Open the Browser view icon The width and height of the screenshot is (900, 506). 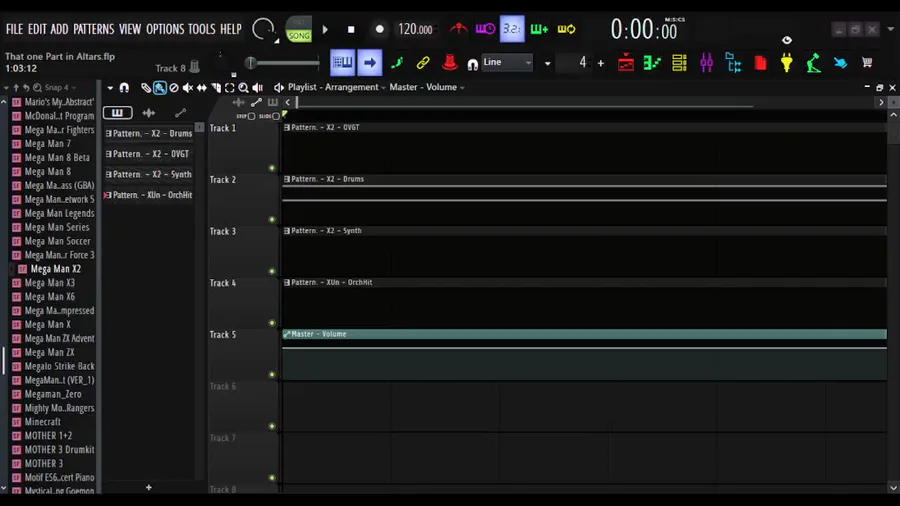(x=733, y=63)
